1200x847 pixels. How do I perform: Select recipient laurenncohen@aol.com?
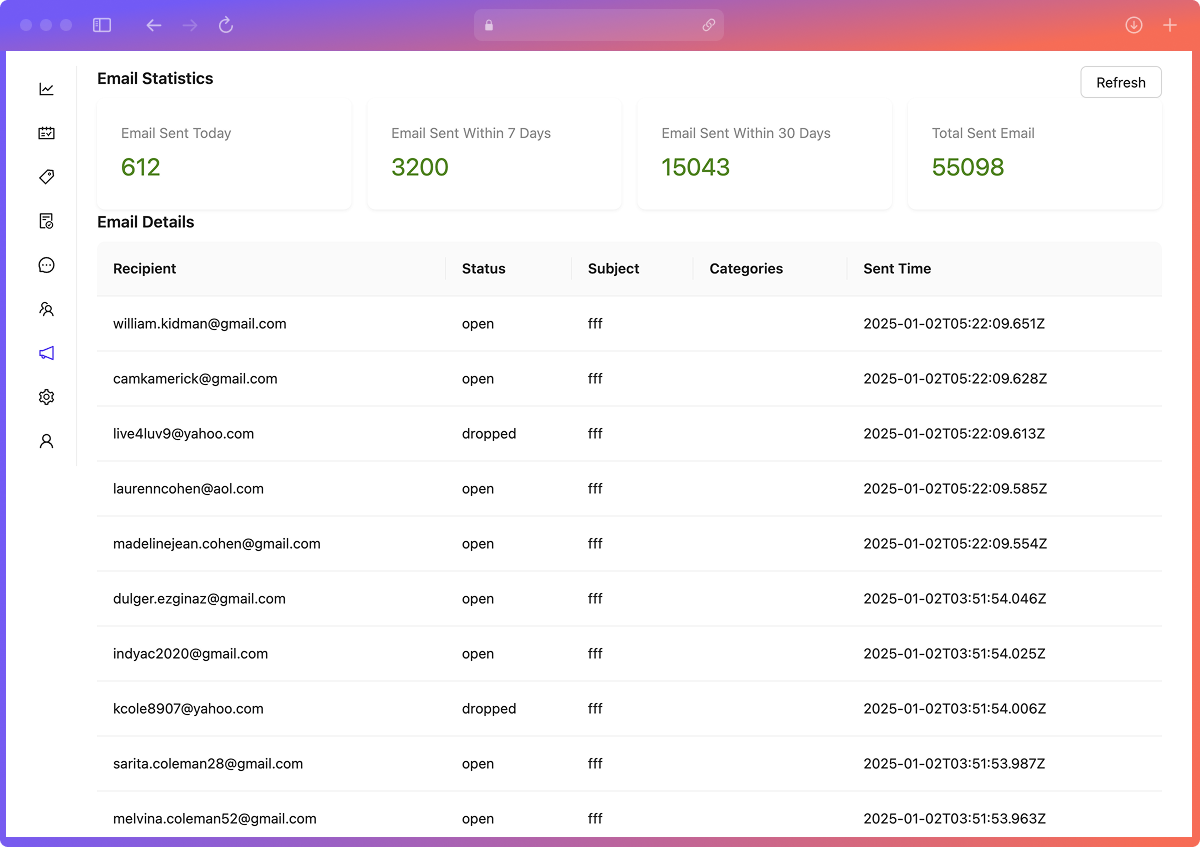[188, 489]
